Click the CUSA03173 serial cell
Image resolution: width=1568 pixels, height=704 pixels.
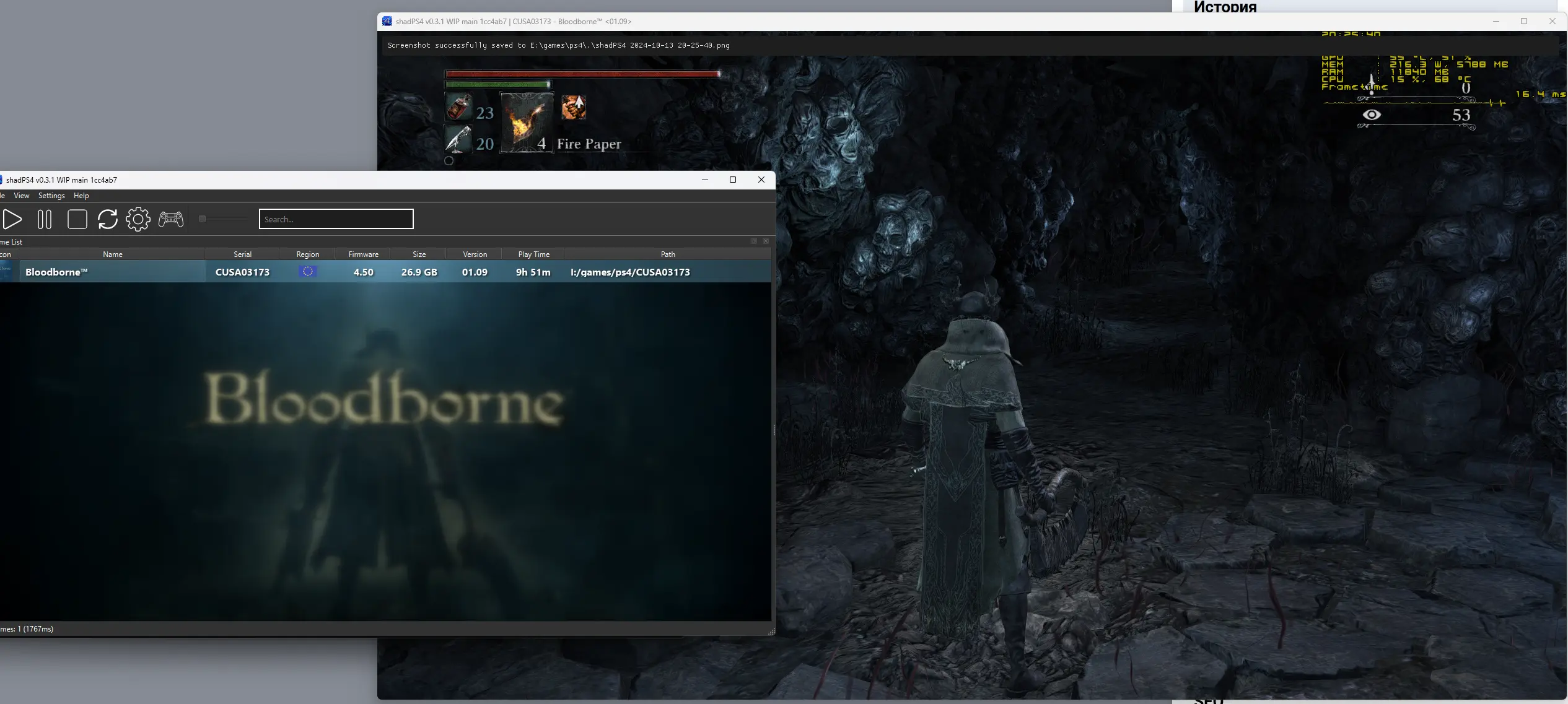coord(243,272)
